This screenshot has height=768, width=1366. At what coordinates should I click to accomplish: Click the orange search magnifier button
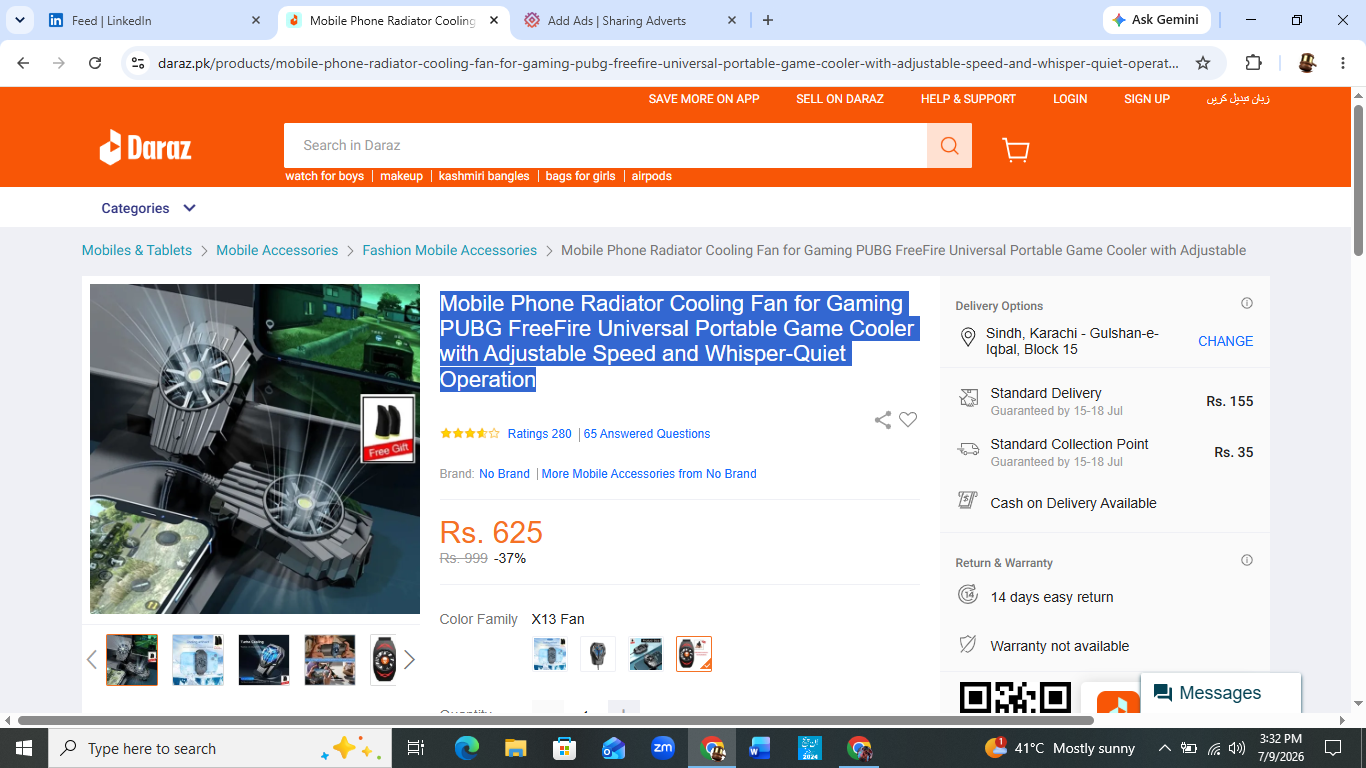click(949, 146)
